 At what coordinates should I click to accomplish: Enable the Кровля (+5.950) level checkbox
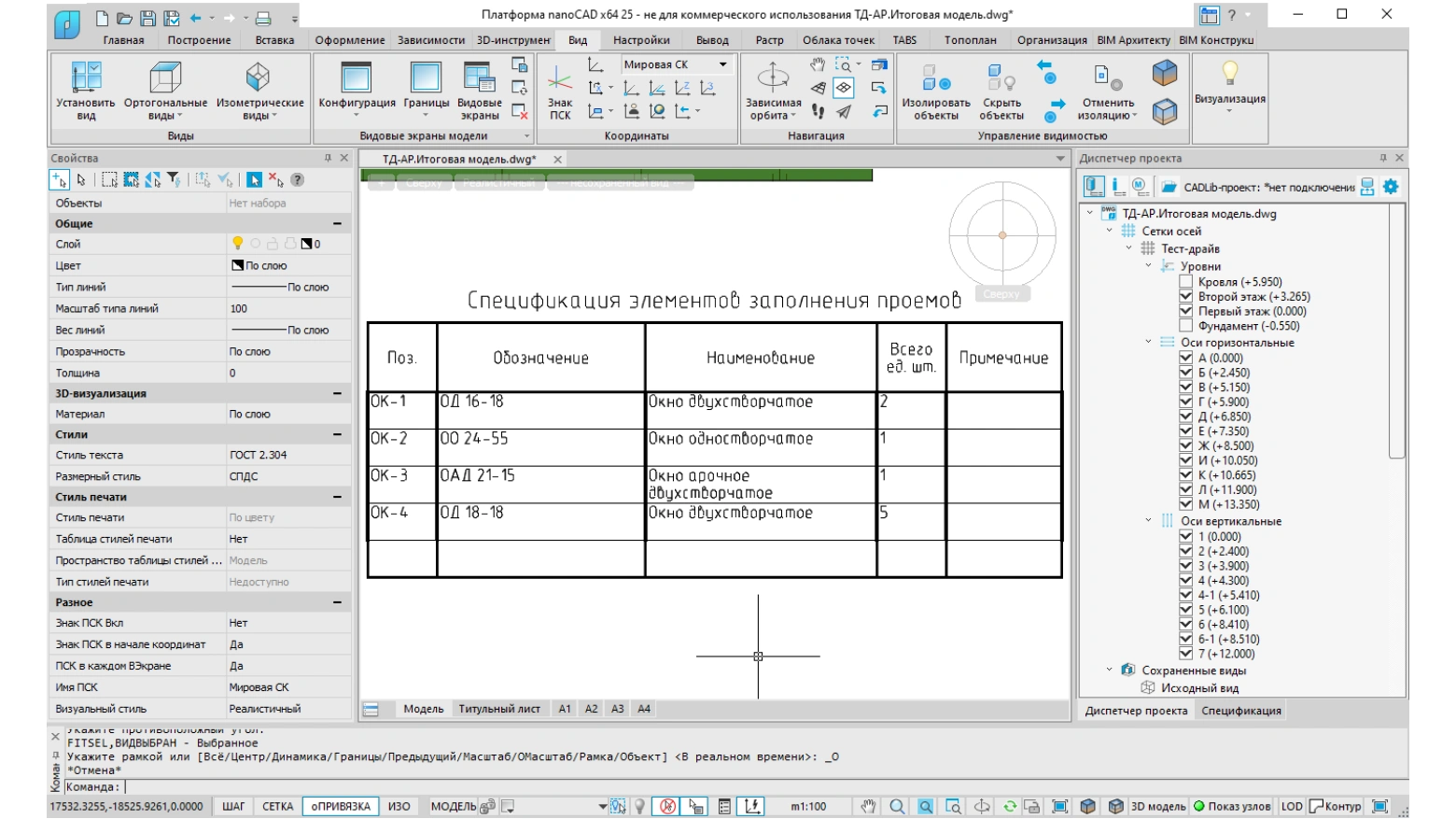(1186, 282)
